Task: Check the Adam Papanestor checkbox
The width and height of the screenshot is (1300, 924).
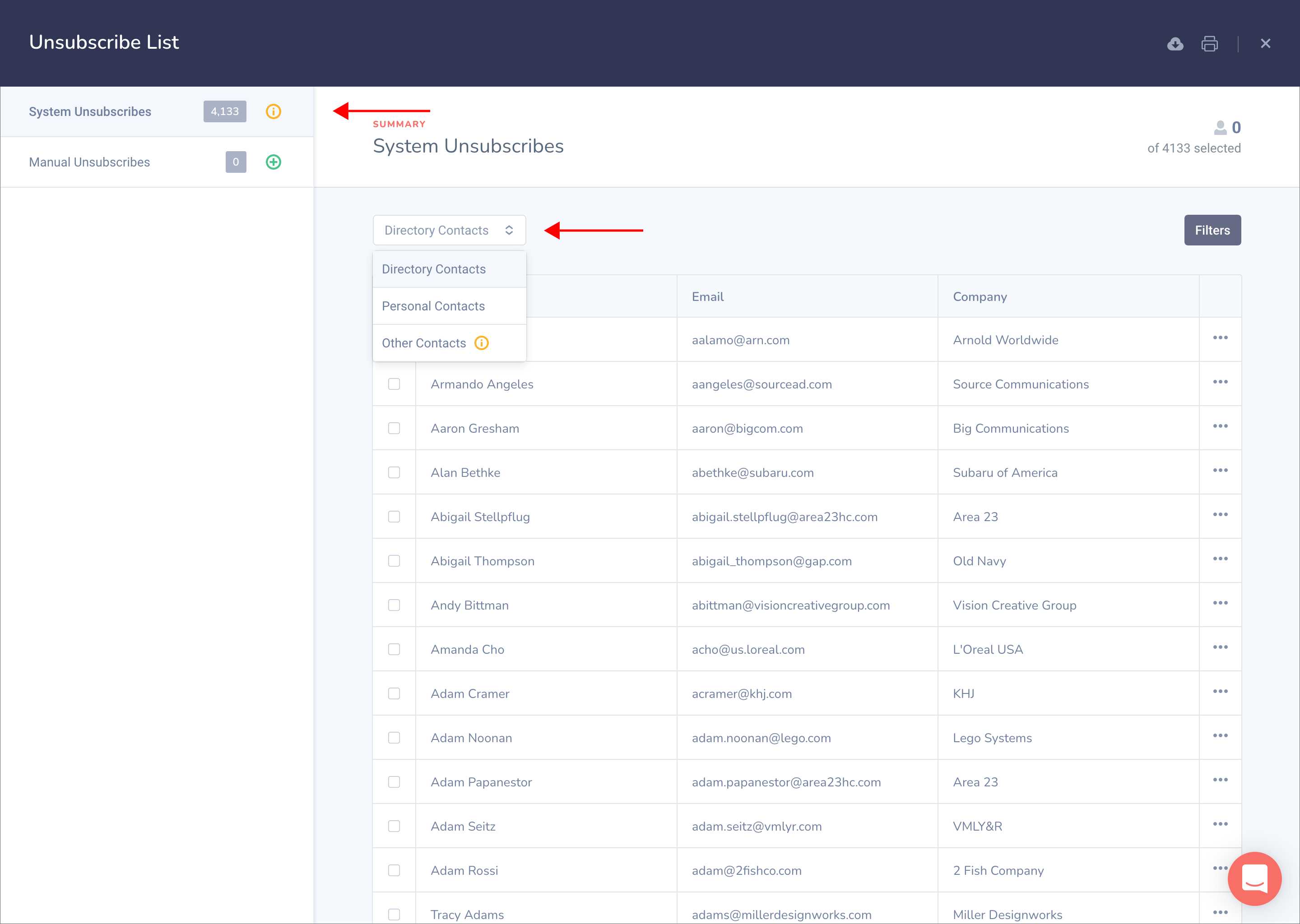Action: [394, 782]
